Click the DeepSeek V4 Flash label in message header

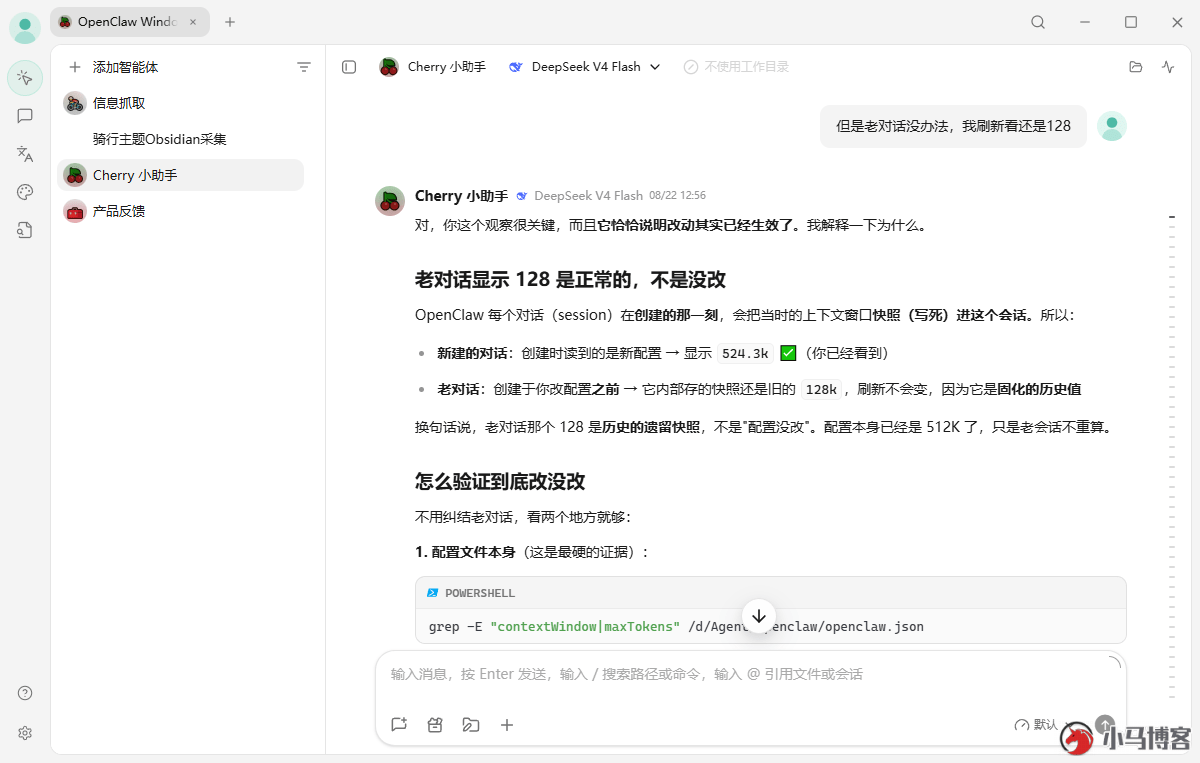(588, 196)
